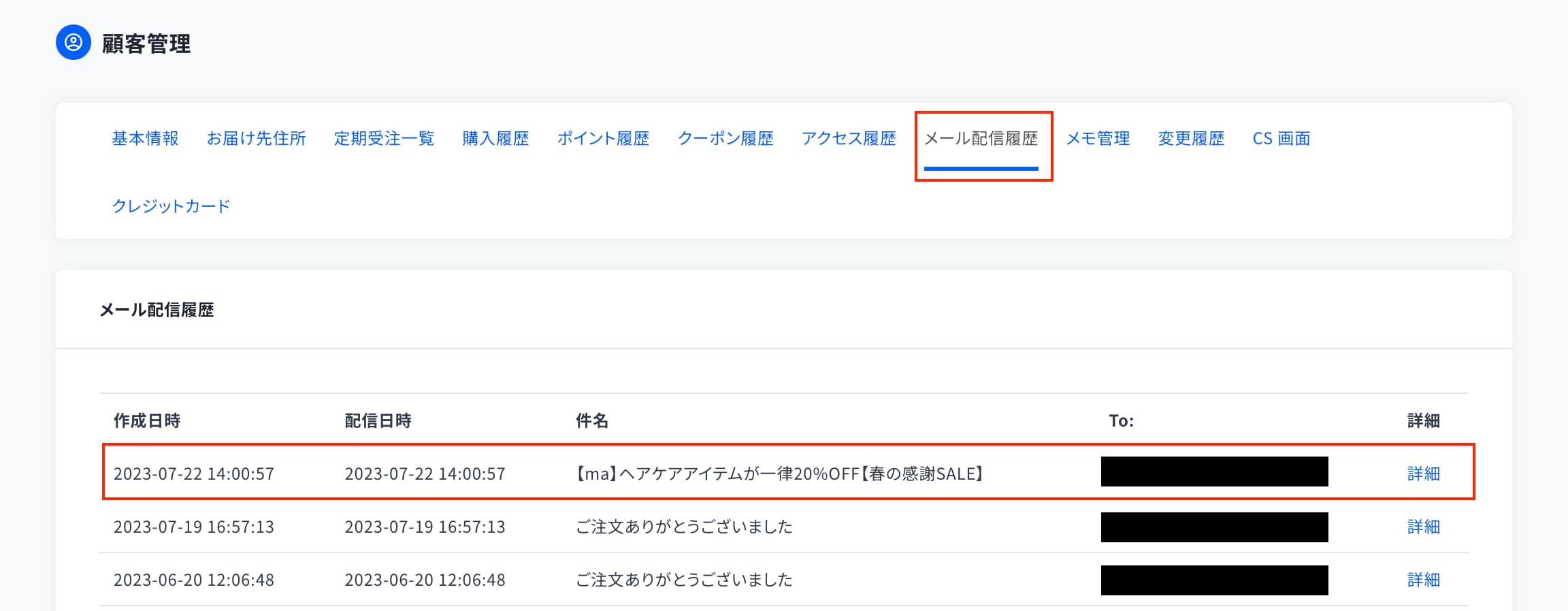Open 詳細 for the 2023-06-20 order email
1568x611 pixels.
pos(1423,580)
